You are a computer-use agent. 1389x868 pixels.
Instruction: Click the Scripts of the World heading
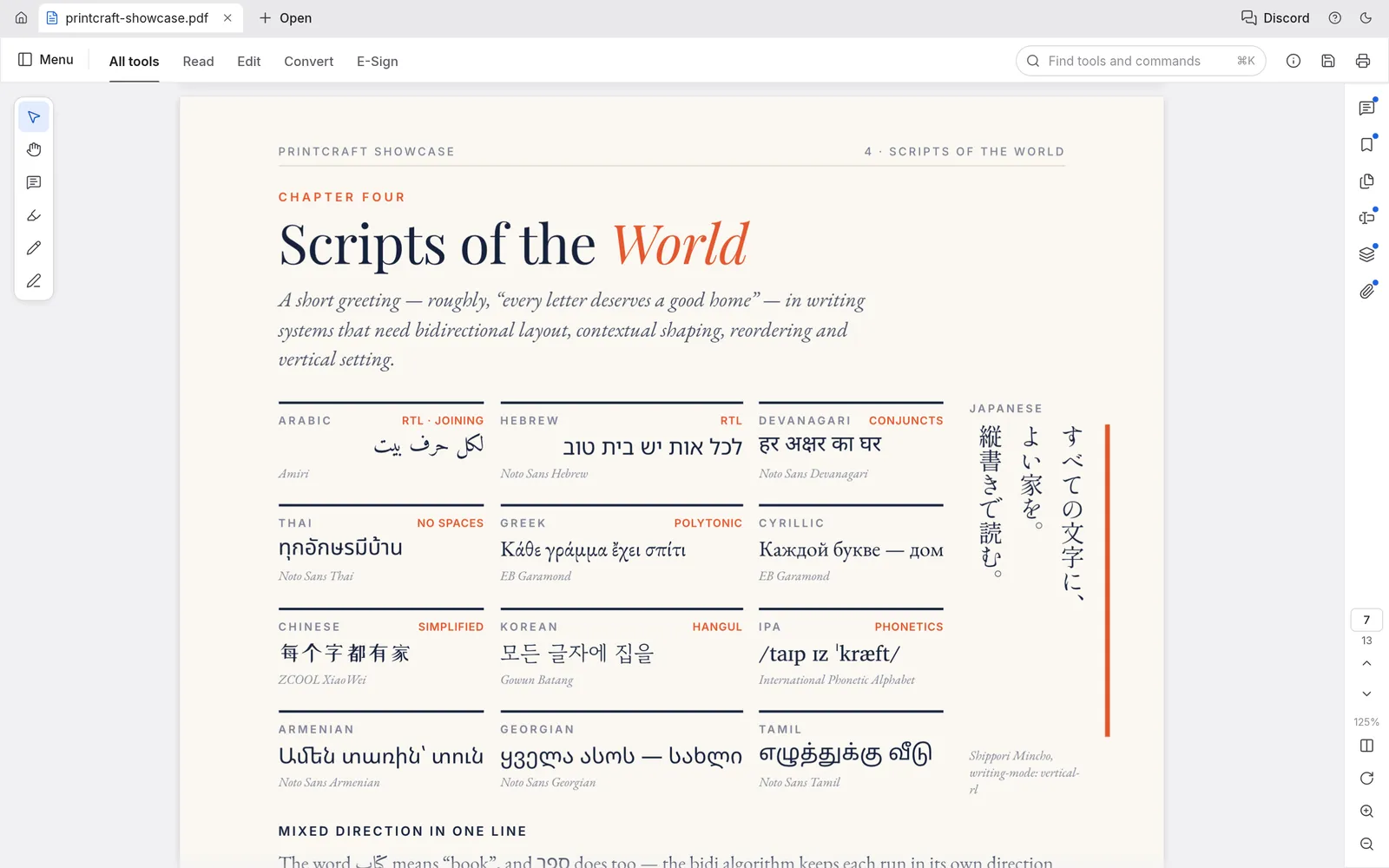pyautogui.click(x=513, y=244)
